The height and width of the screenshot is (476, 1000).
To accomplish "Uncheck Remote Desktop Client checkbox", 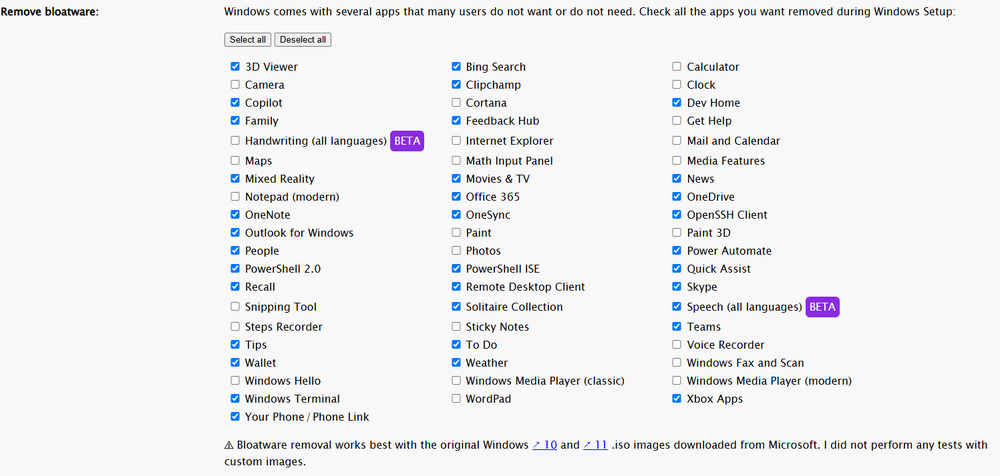I will tap(456, 286).
